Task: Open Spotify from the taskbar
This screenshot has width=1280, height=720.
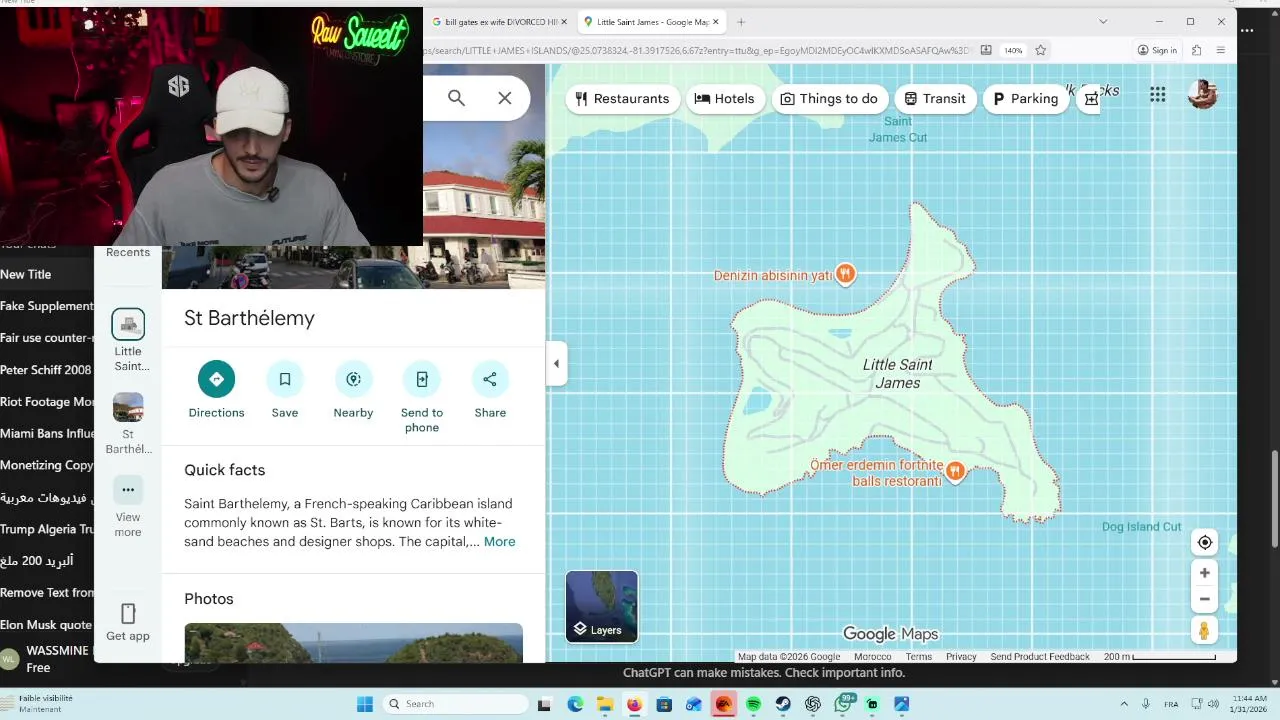Action: coord(753,704)
